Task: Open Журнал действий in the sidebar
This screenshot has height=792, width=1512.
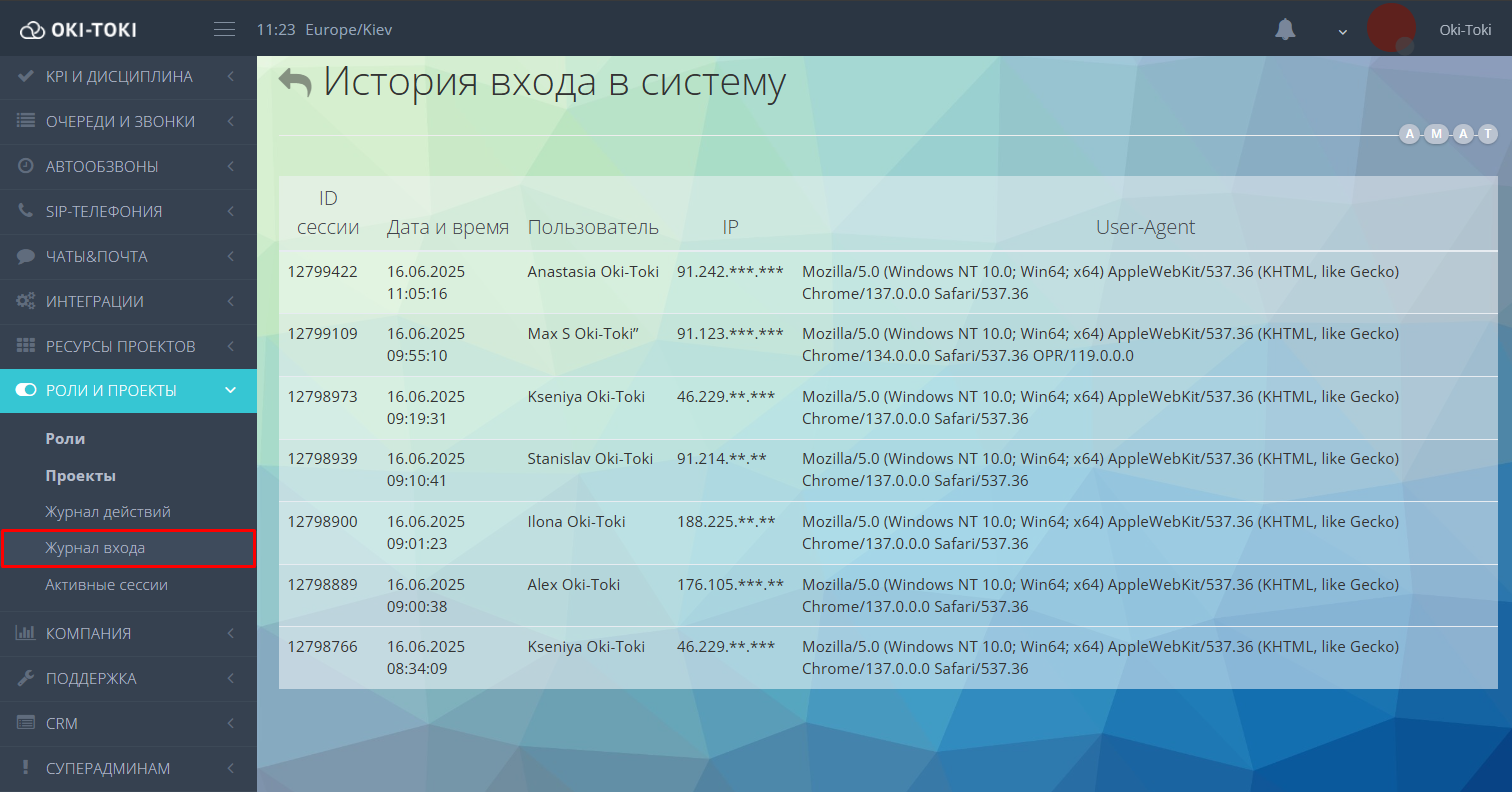Action: coord(108,512)
